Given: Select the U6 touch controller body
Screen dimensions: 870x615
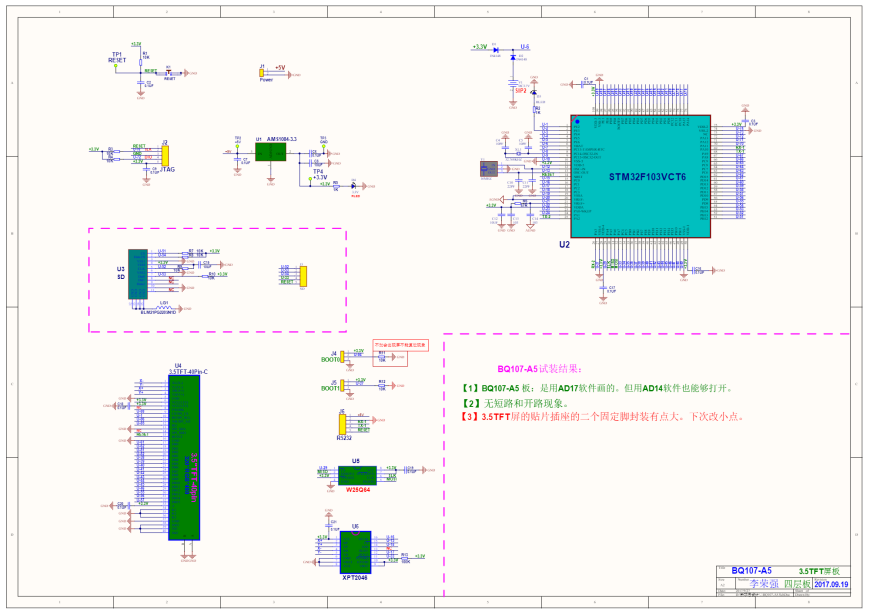Looking at the screenshot, I should point(355,552).
